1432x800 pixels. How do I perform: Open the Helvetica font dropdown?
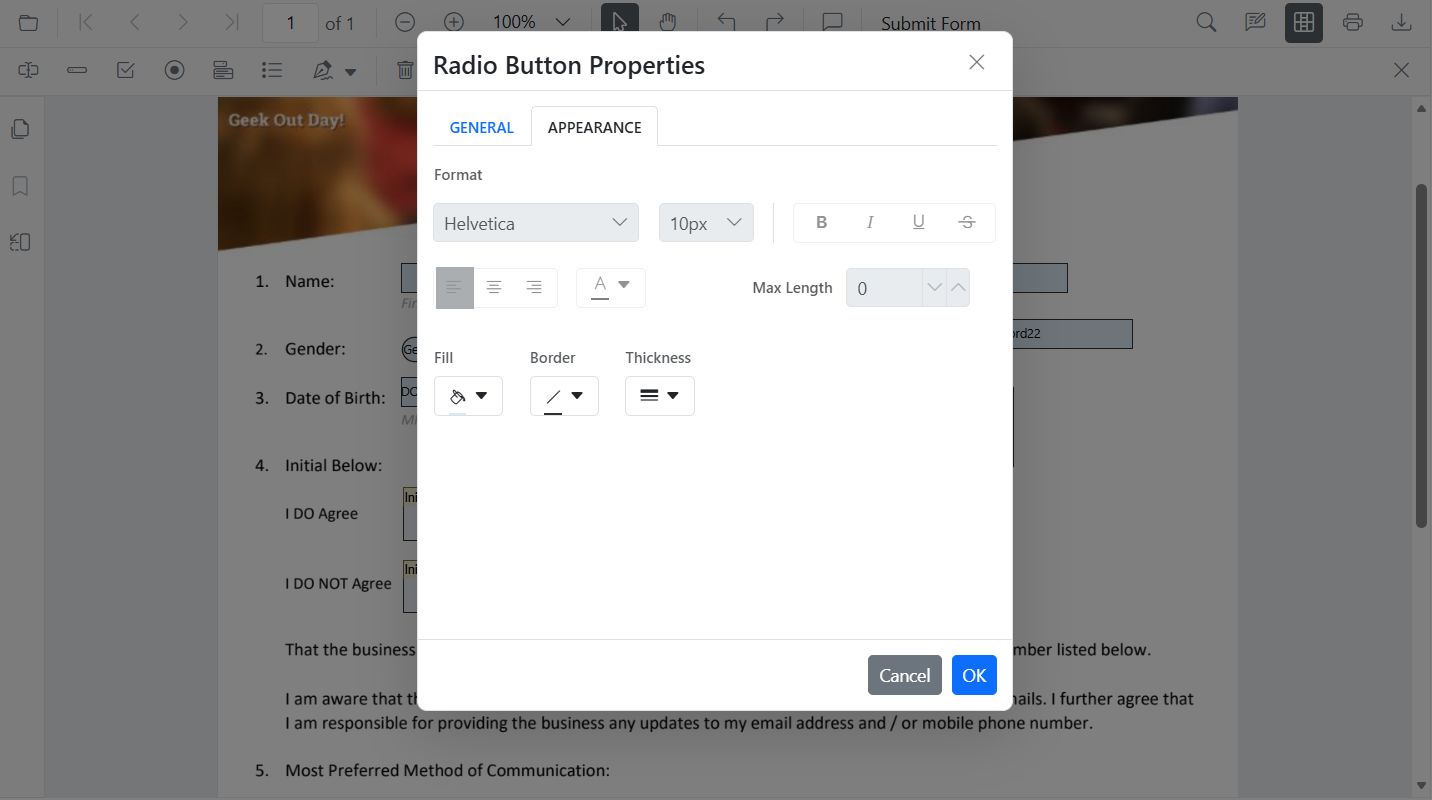coord(536,222)
